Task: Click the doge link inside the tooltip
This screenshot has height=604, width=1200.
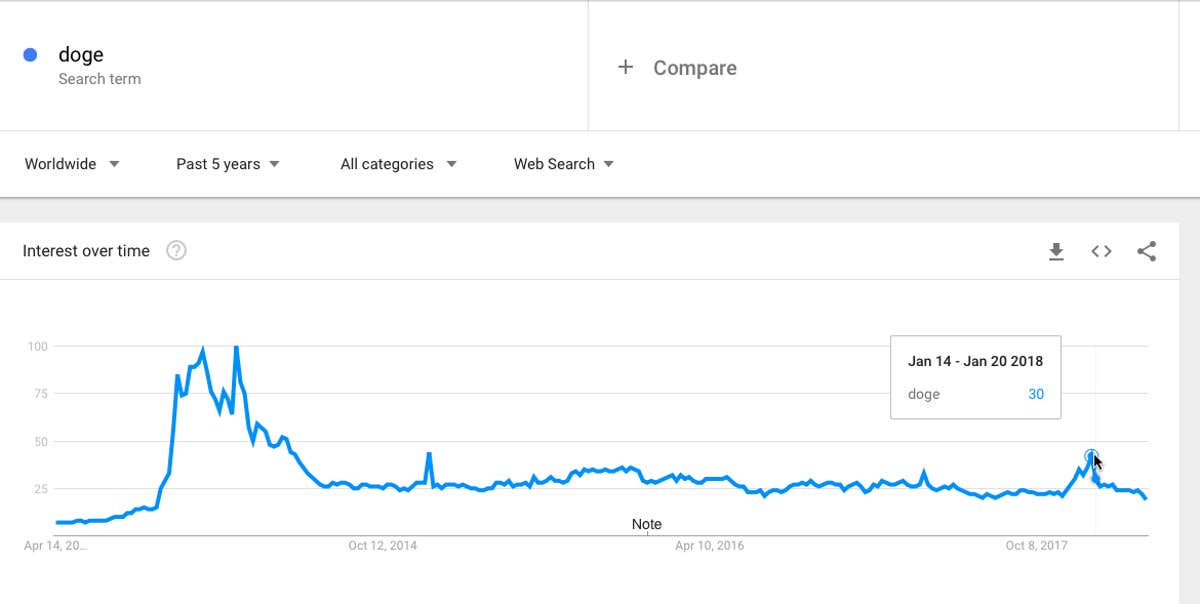Action: [x=926, y=394]
